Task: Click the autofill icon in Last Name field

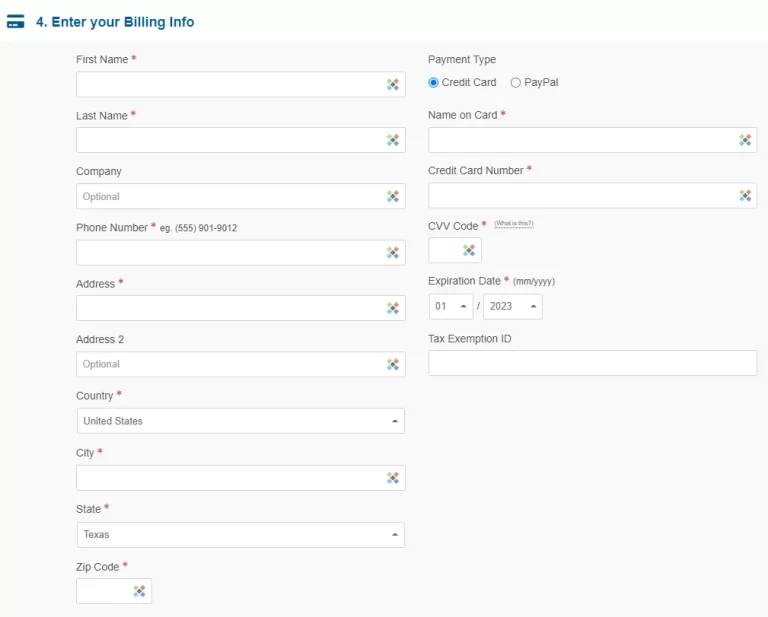Action: (x=393, y=141)
